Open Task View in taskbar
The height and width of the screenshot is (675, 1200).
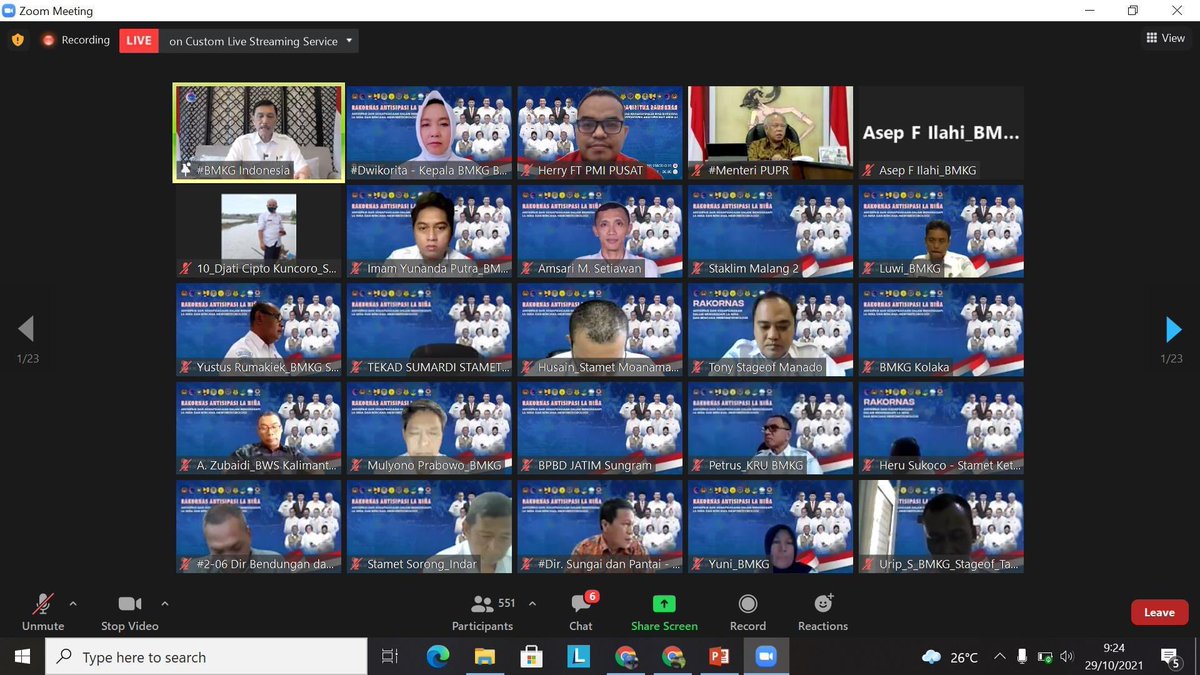[390, 657]
